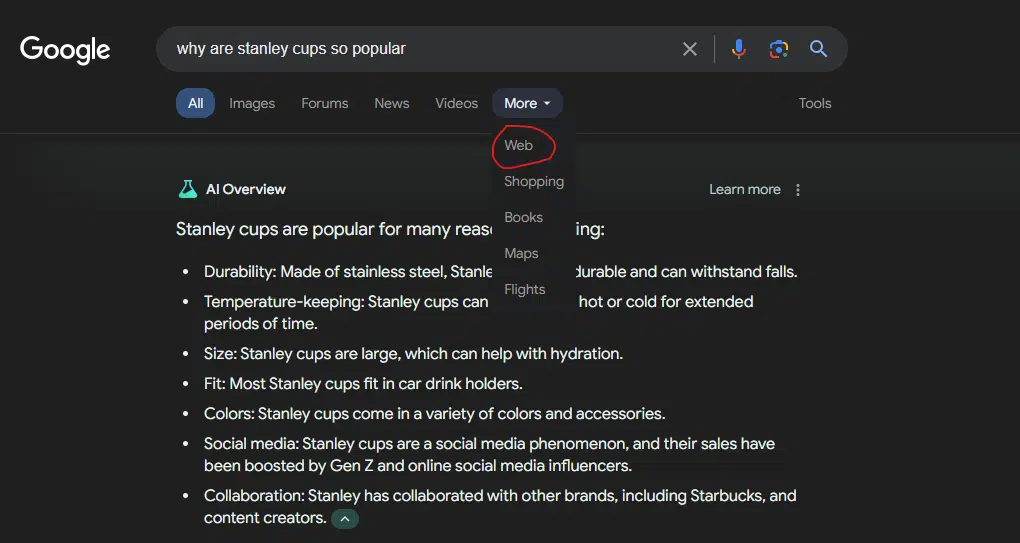Switch to the Videos tab

457,103
